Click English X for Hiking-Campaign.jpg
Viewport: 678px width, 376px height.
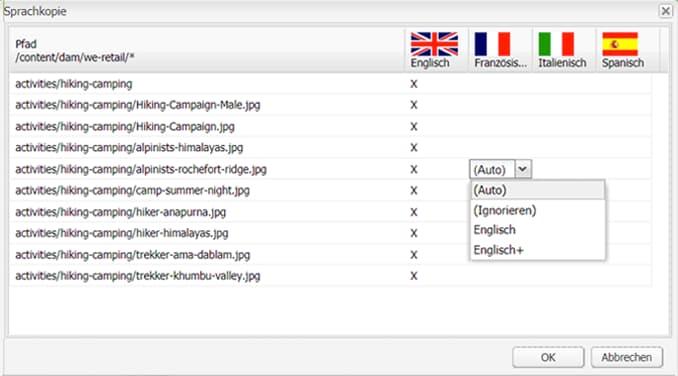click(414, 127)
